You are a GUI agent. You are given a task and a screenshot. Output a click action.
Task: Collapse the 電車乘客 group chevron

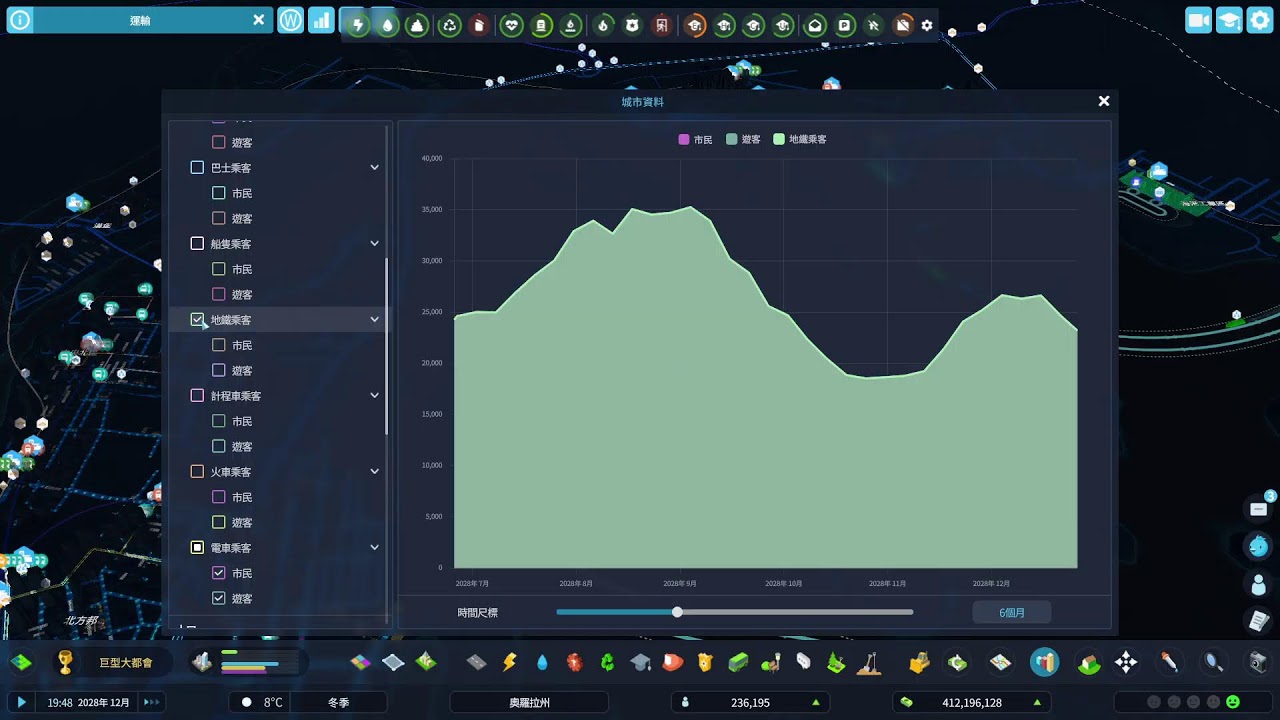point(375,548)
